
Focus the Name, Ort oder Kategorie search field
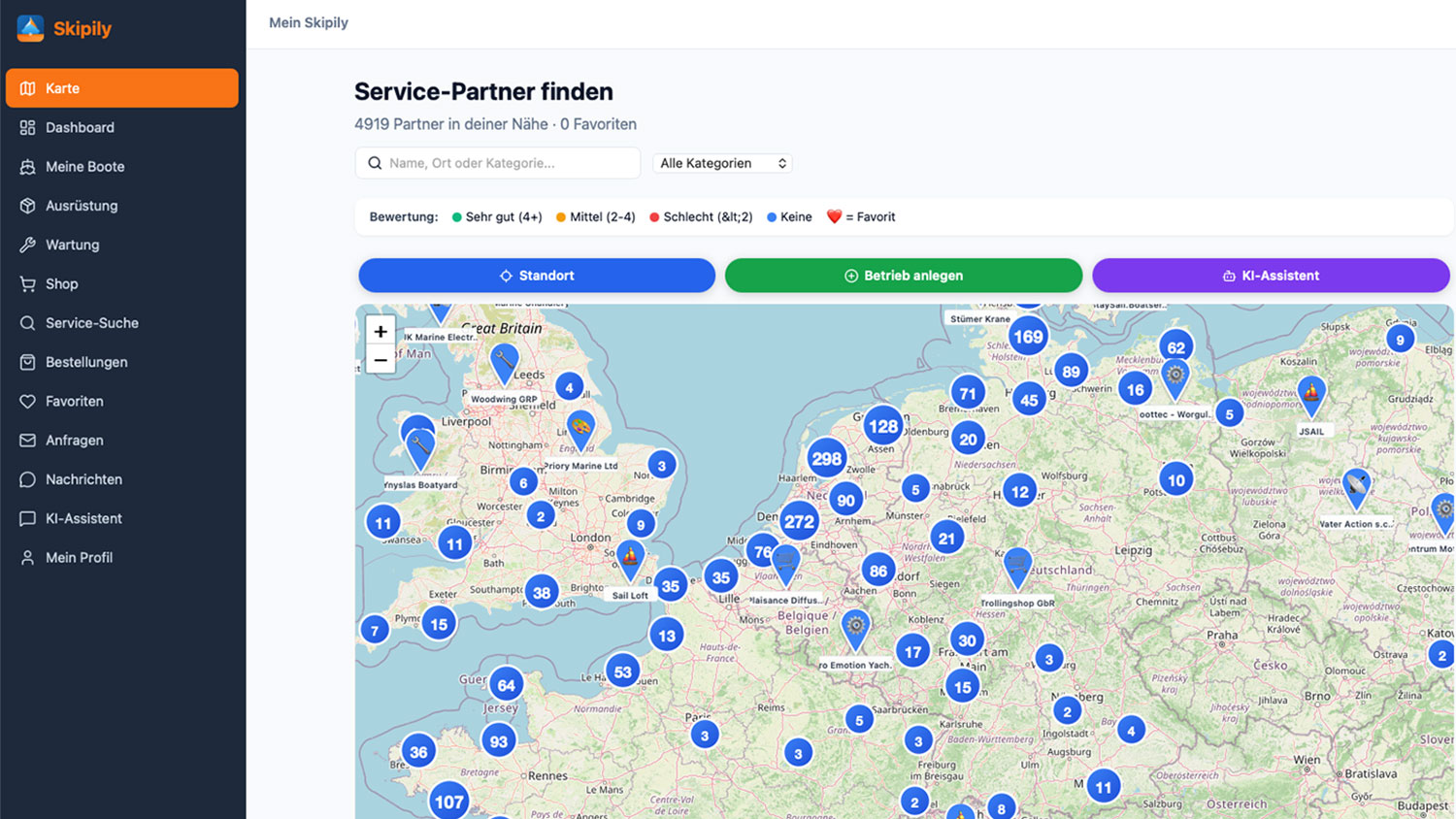coord(498,163)
